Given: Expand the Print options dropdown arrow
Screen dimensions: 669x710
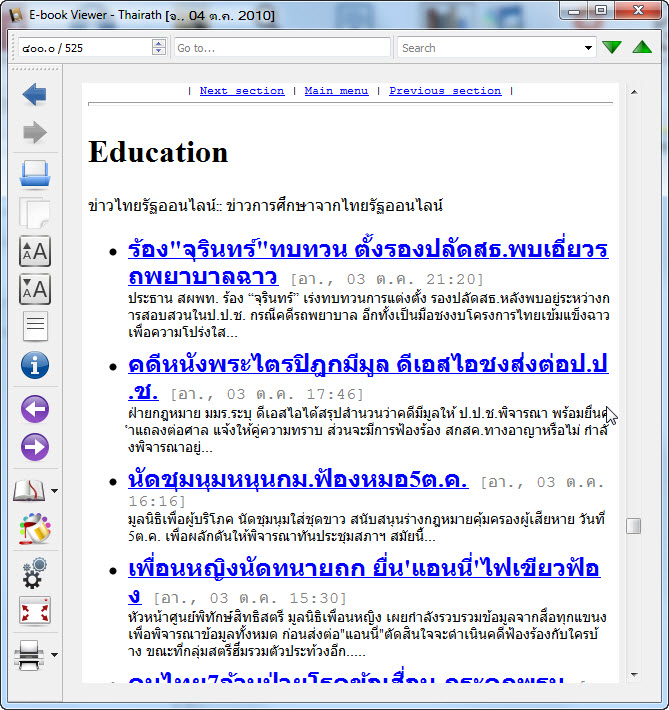Looking at the screenshot, I should (54, 655).
